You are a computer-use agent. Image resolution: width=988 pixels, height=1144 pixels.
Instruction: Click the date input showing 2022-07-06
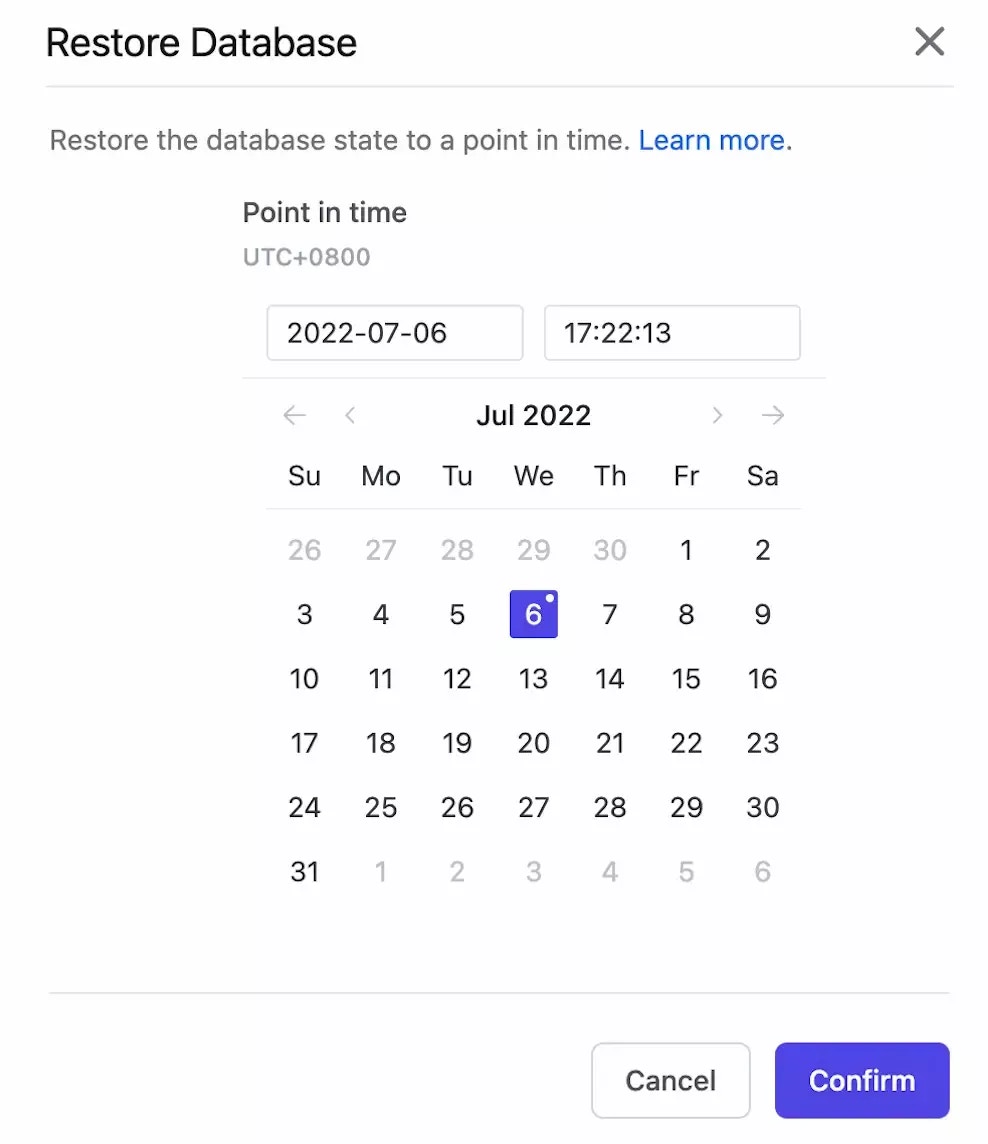(394, 333)
